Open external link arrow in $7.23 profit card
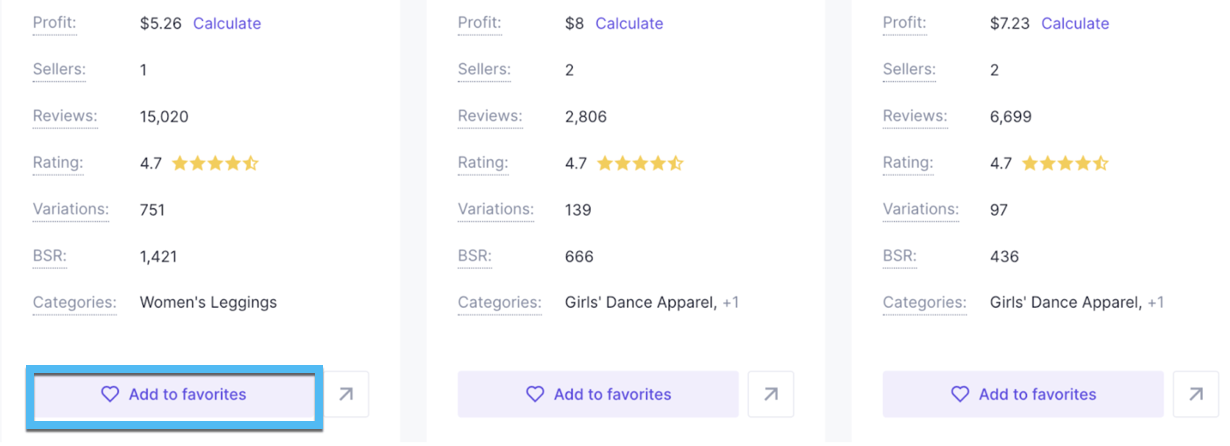 (1196, 394)
